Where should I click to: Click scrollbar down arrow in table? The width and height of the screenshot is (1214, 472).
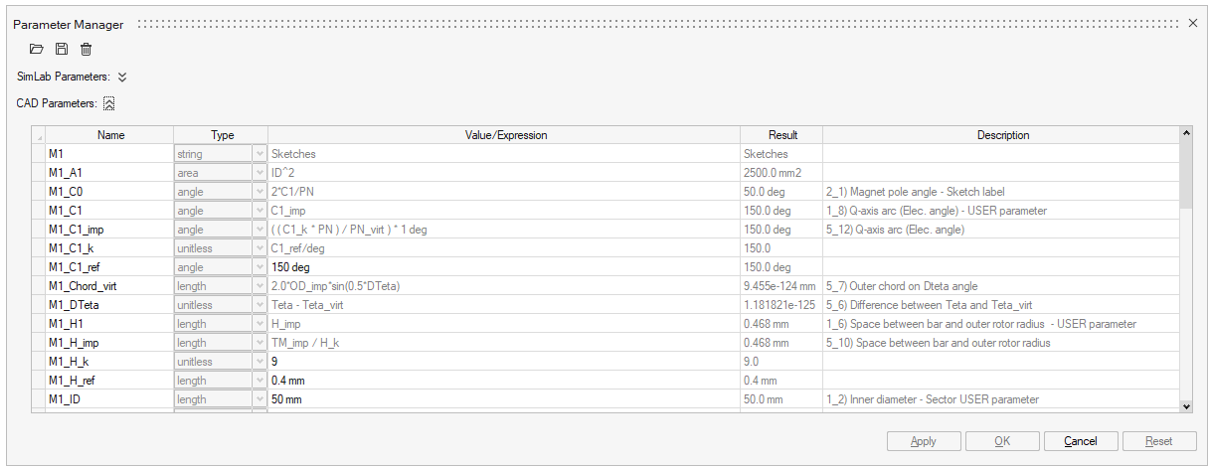1187,406
